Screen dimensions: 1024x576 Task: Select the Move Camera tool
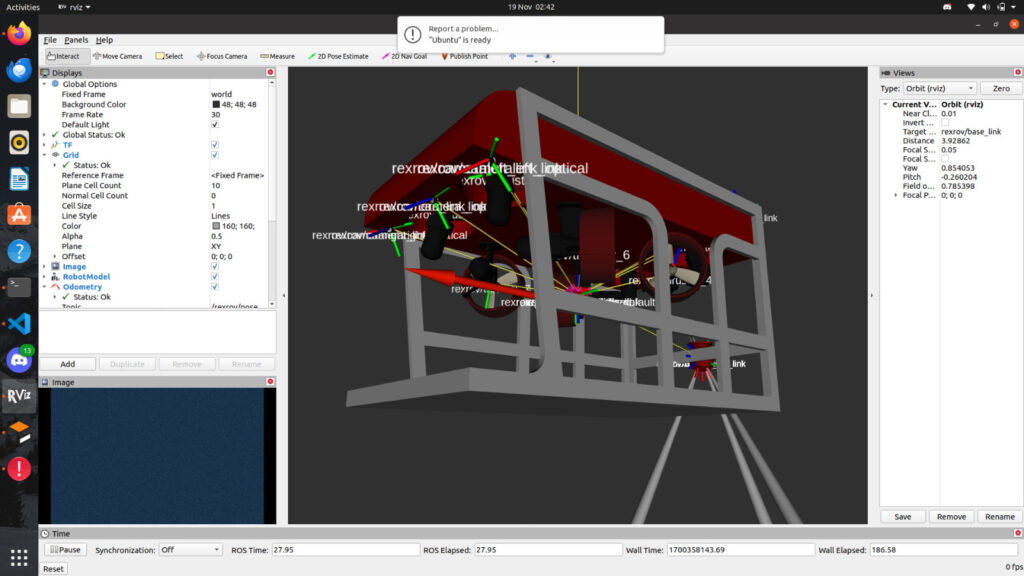(x=117, y=56)
